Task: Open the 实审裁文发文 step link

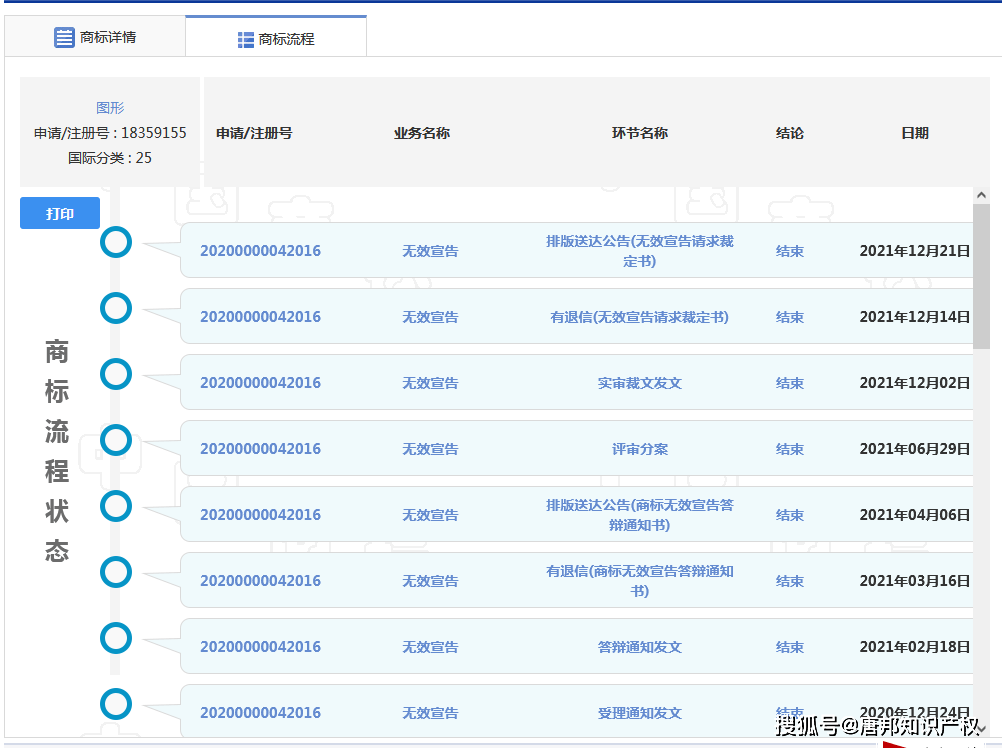Action: coord(639,383)
